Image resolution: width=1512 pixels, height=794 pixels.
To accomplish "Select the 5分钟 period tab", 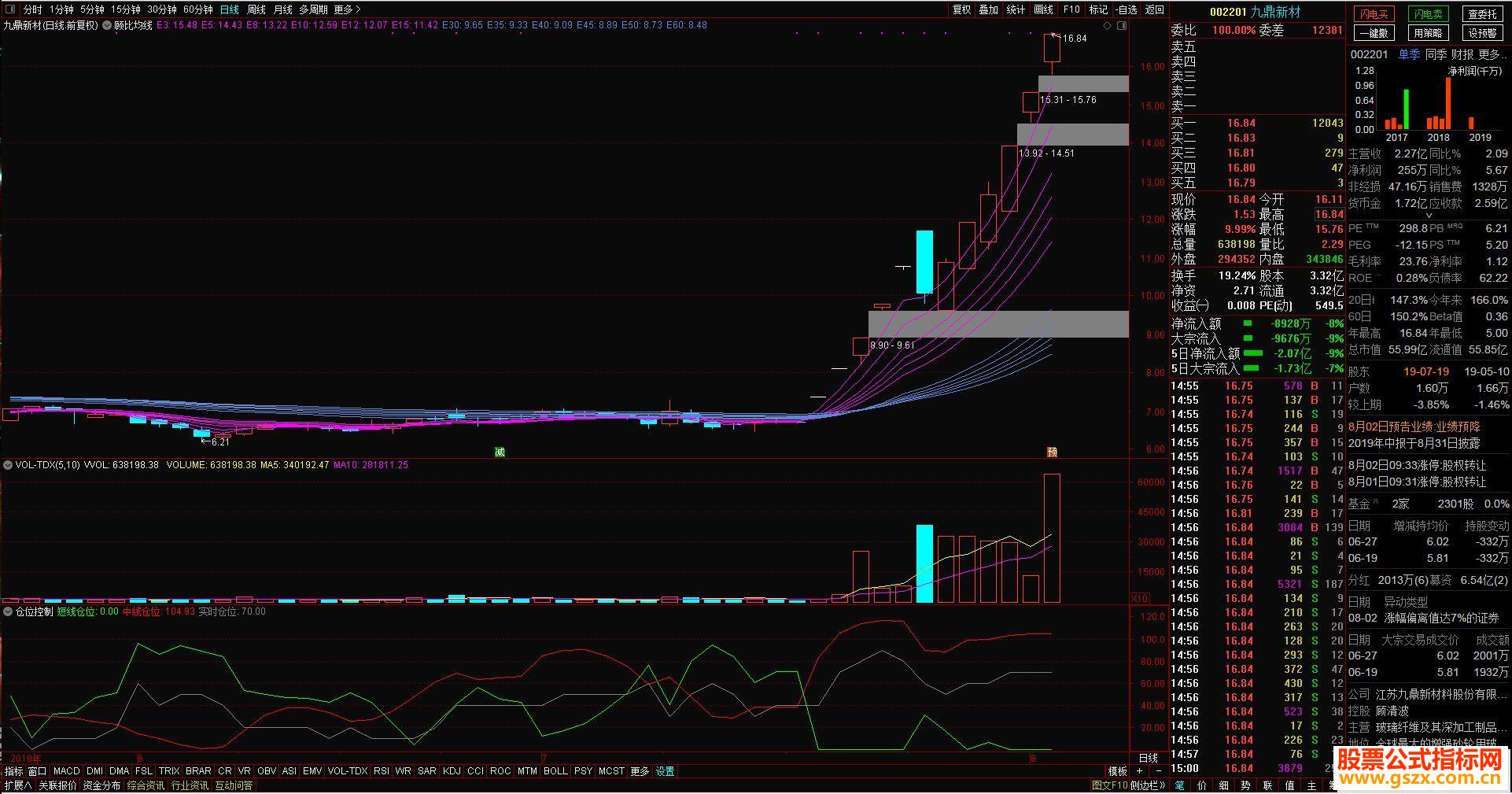I will [x=92, y=9].
